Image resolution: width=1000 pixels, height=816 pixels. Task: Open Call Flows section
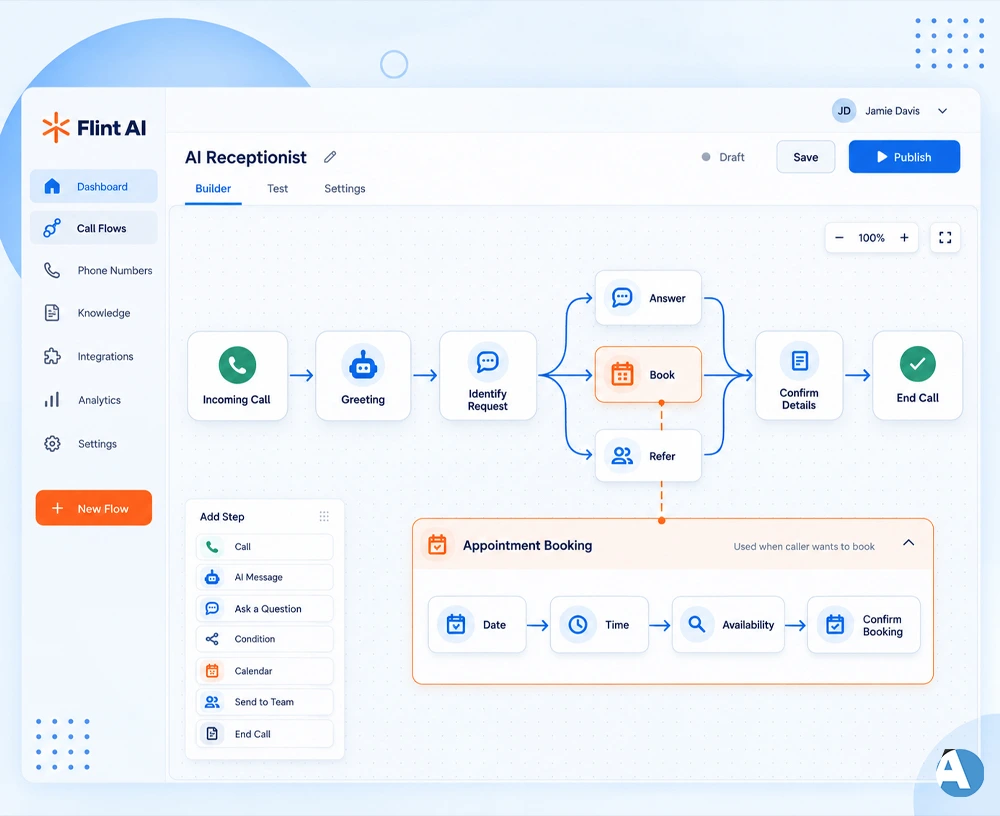click(x=94, y=228)
